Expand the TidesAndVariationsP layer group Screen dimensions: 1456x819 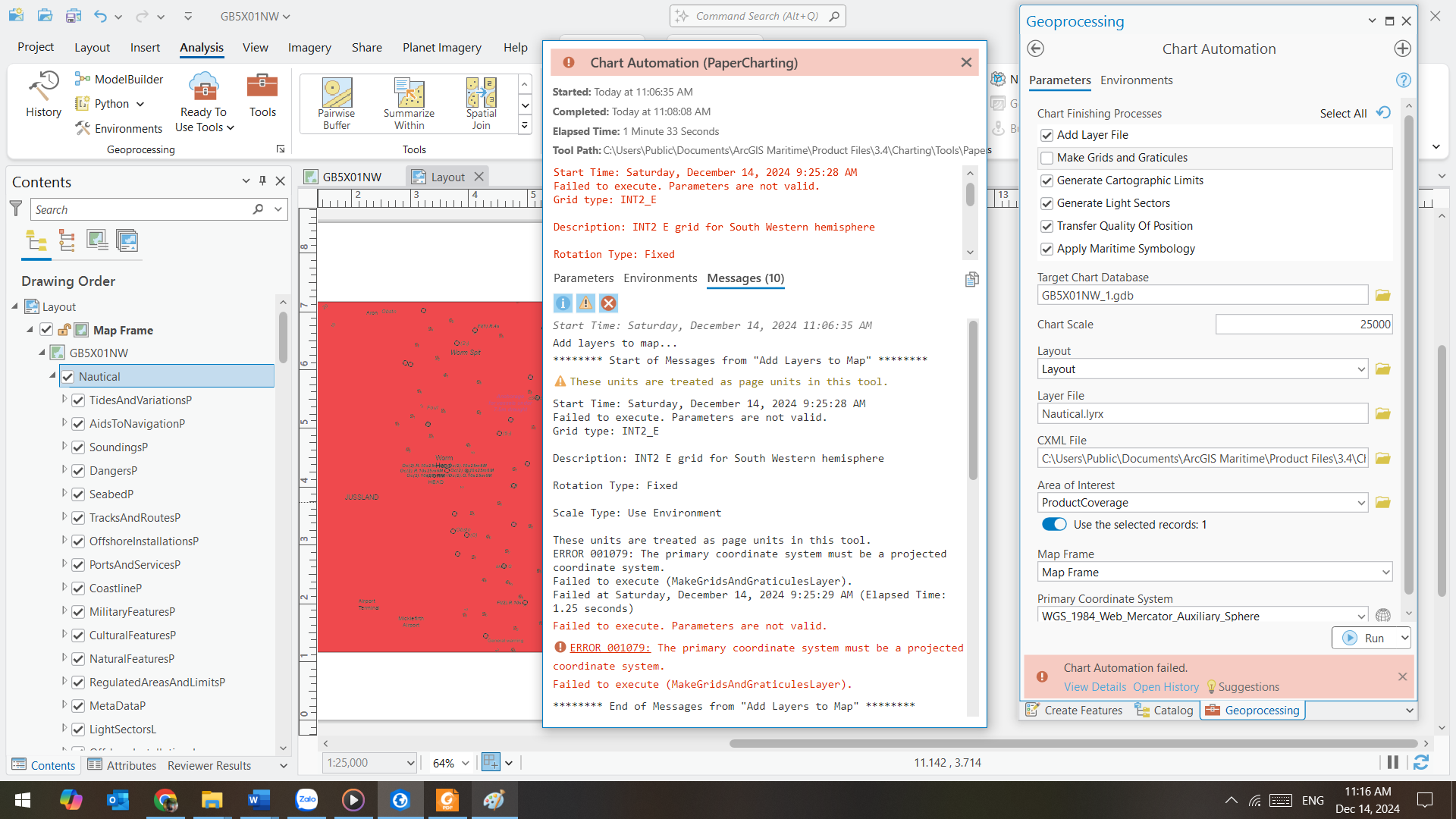coord(65,400)
